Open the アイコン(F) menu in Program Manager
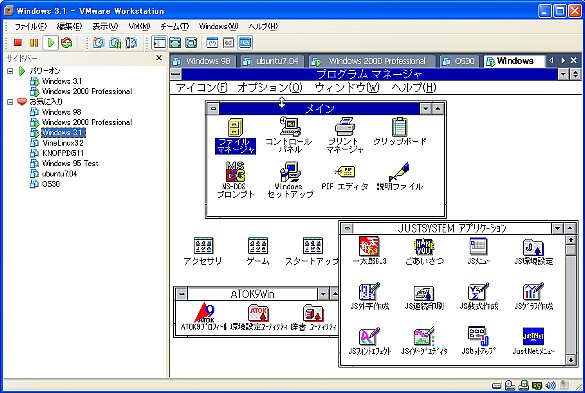This screenshot has width=585, height=393. (201, 88)
